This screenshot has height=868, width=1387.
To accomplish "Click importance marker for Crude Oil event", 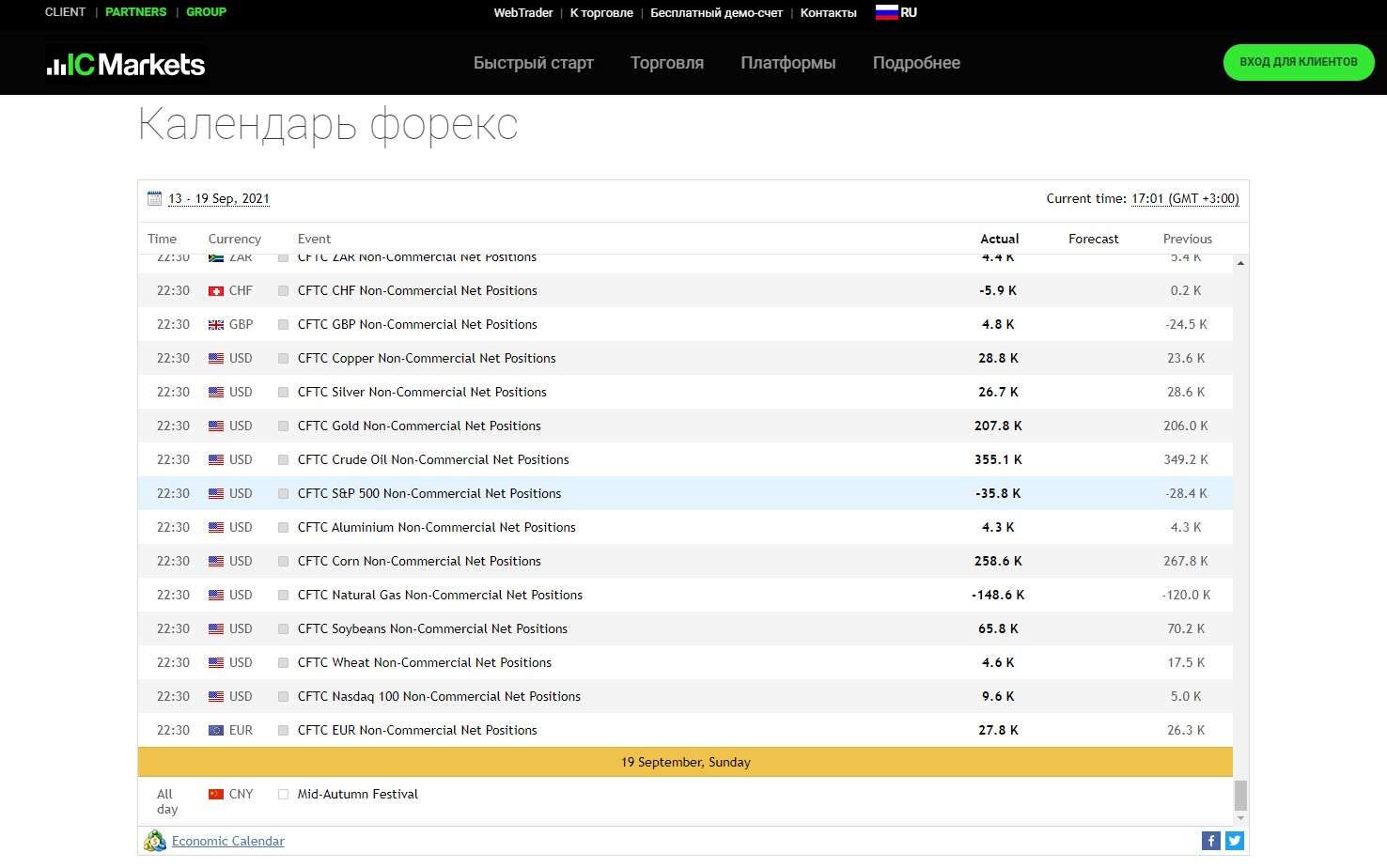I will click(x=283, y=460).
